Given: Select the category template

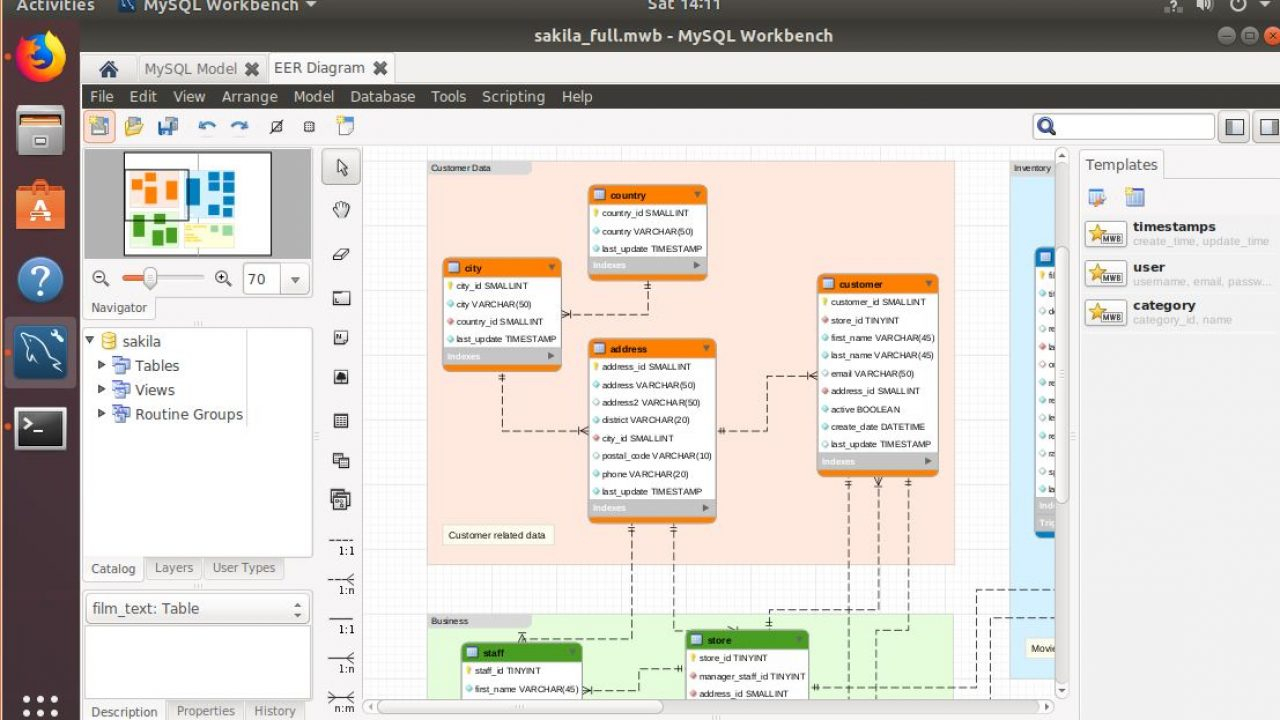Looking at the screenshot, I should [1178, 312].
